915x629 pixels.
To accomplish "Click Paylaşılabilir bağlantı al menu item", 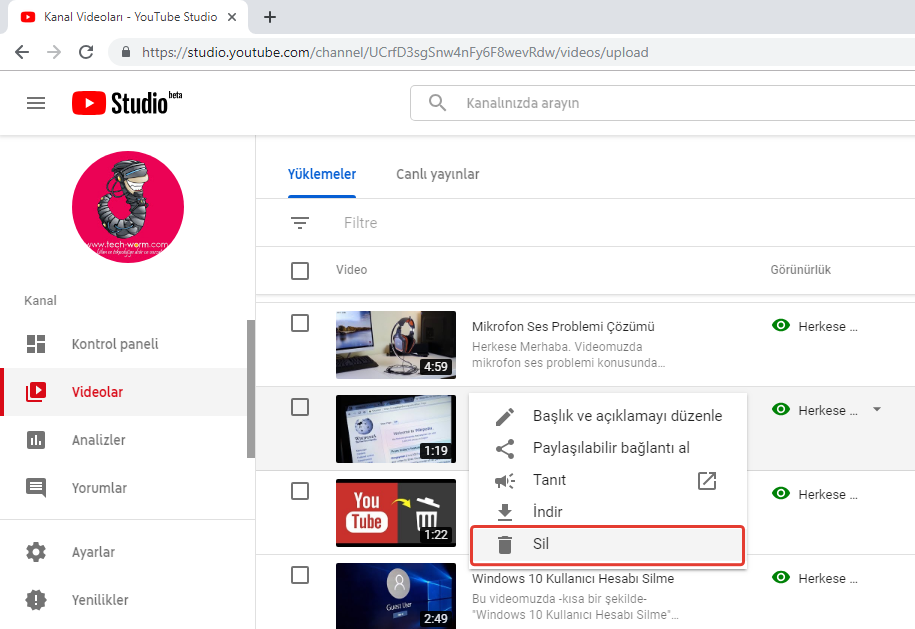I will coord(611,448).
